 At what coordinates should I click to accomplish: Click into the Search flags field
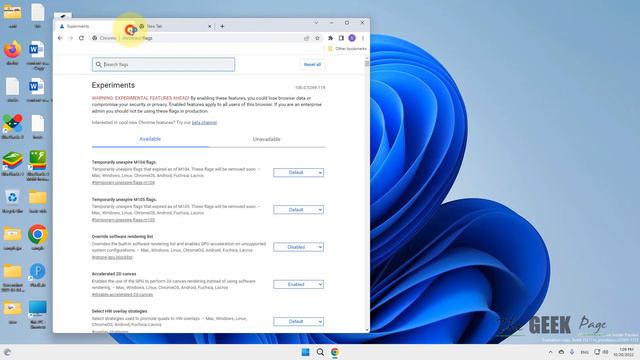pos(163,64)
